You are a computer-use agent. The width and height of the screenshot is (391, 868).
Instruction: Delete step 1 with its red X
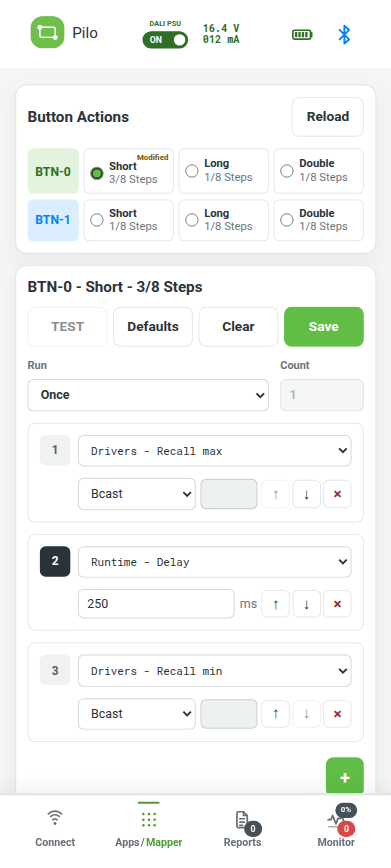tap(337, 494)
